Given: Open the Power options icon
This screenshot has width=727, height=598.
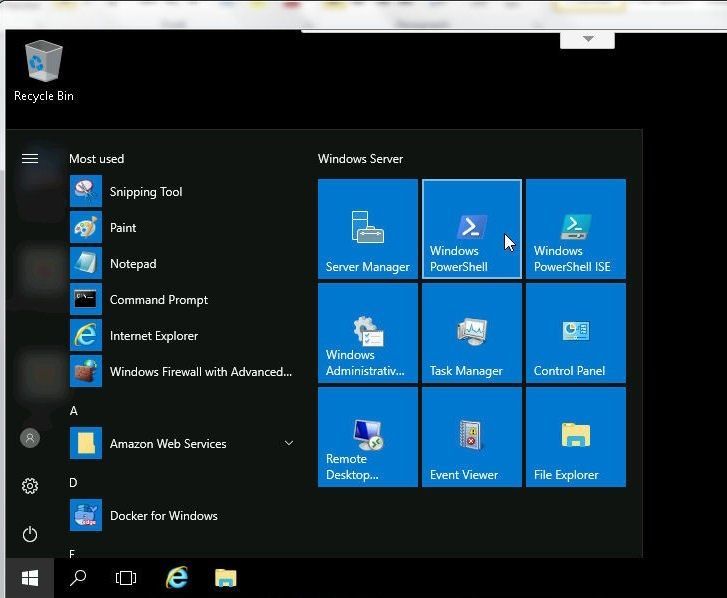Looking at the screenshot, I should tap(30, 534).
